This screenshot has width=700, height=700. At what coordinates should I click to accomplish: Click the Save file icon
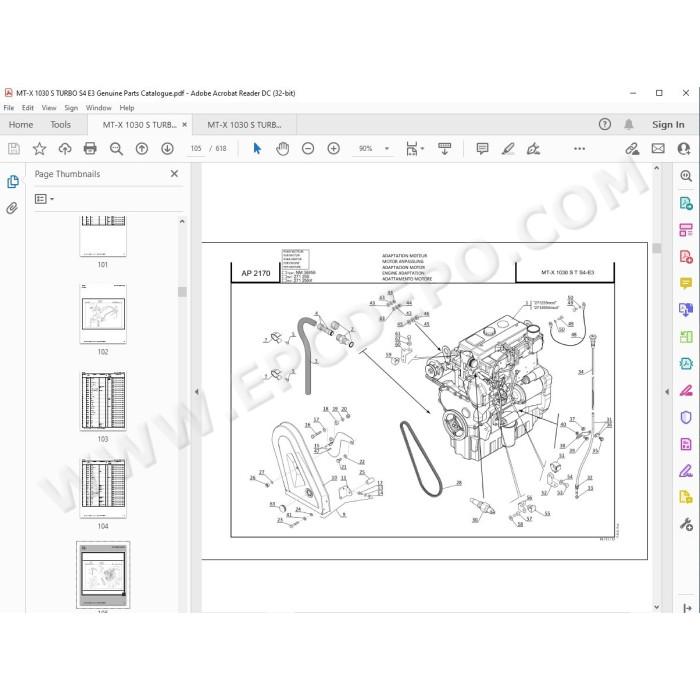(x=14, y=149)
